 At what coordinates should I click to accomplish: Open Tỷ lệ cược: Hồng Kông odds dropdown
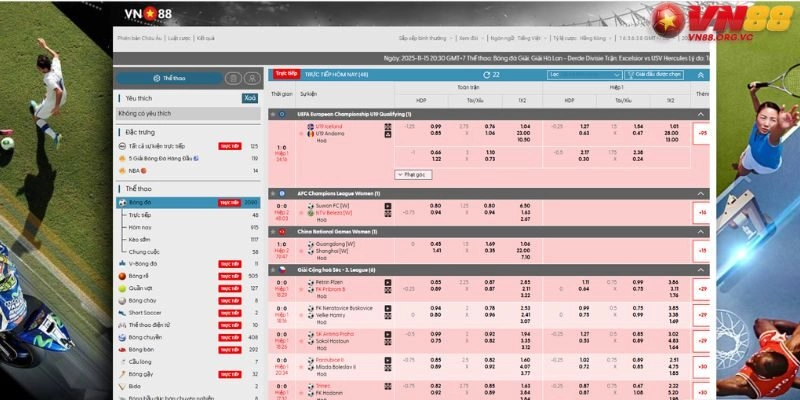(x=583, y=38)
